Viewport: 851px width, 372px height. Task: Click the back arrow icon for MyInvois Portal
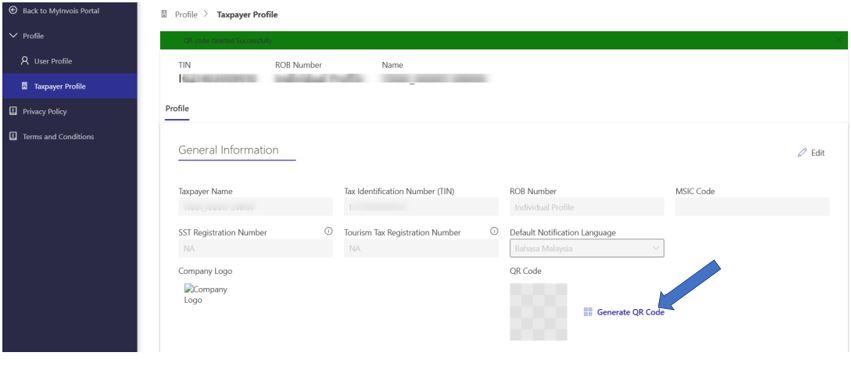(13, 11)
